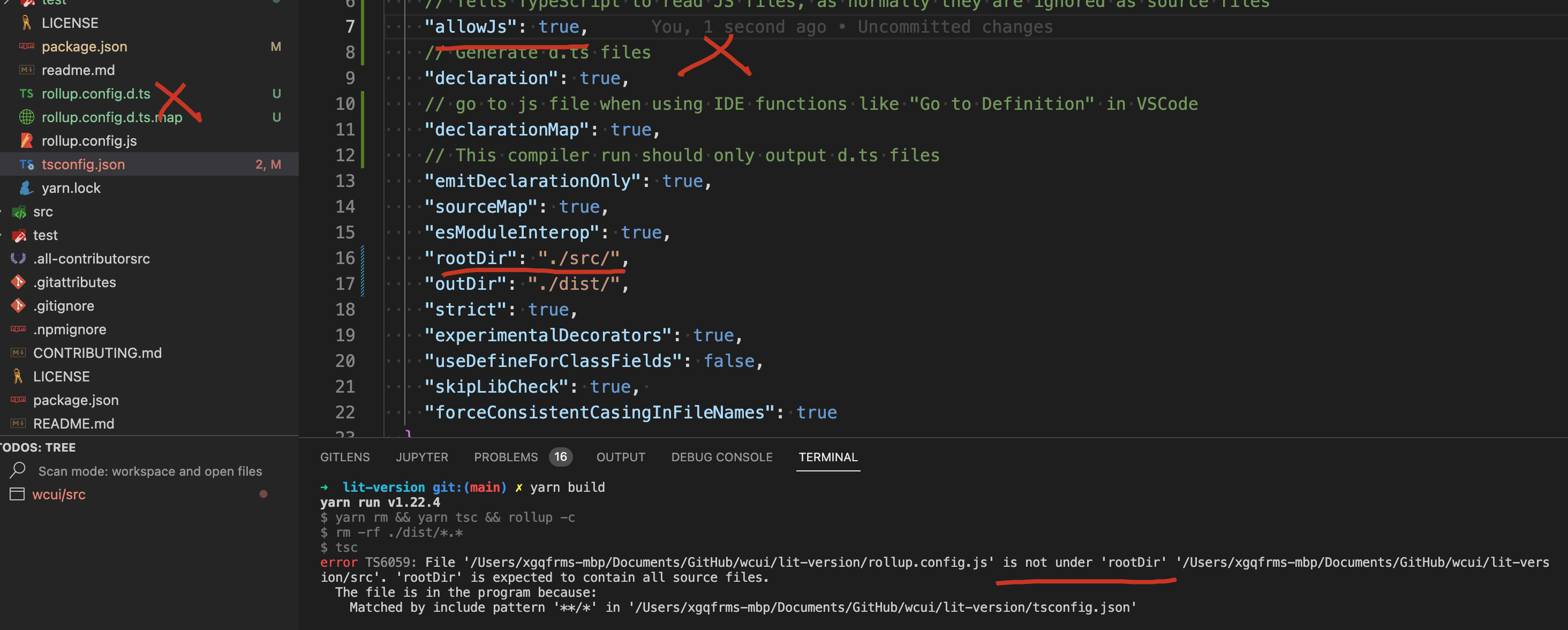Click the globe icon of rollup.config.d.ts.map
1568x630 pixels.
(26, 117)
